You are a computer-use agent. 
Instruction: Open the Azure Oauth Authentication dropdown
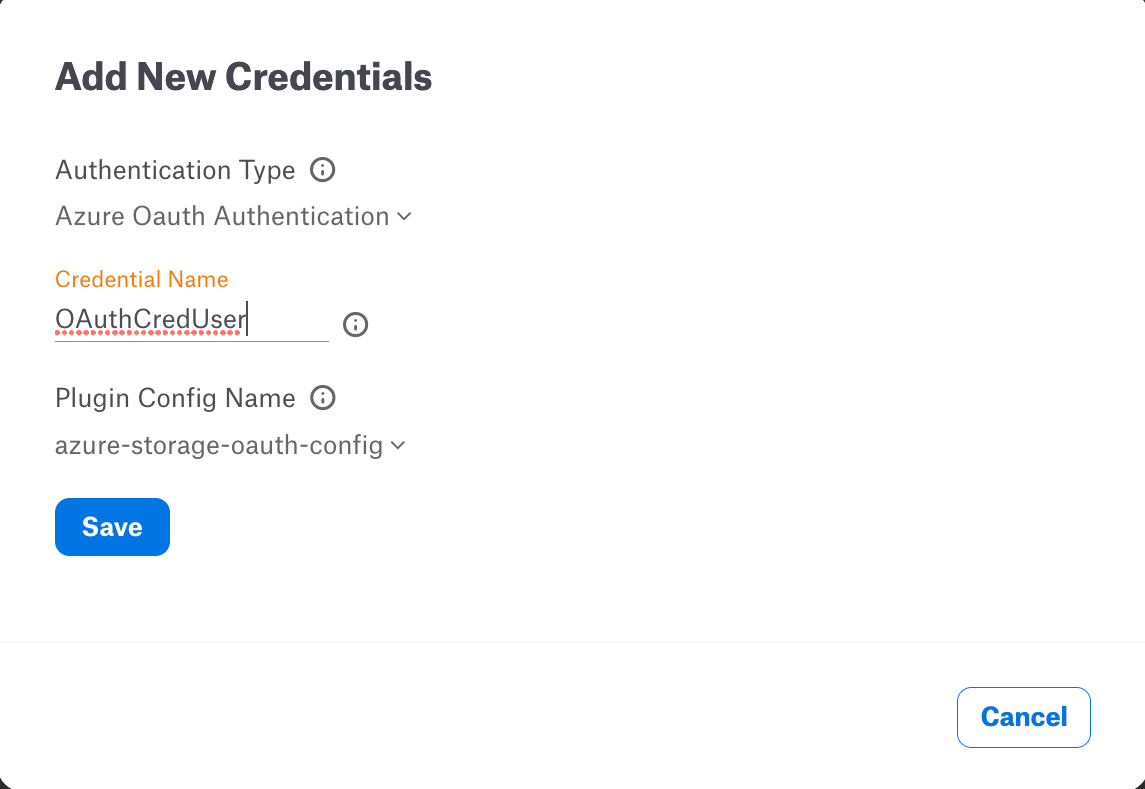pyautogui.click(x=234, y=216)
